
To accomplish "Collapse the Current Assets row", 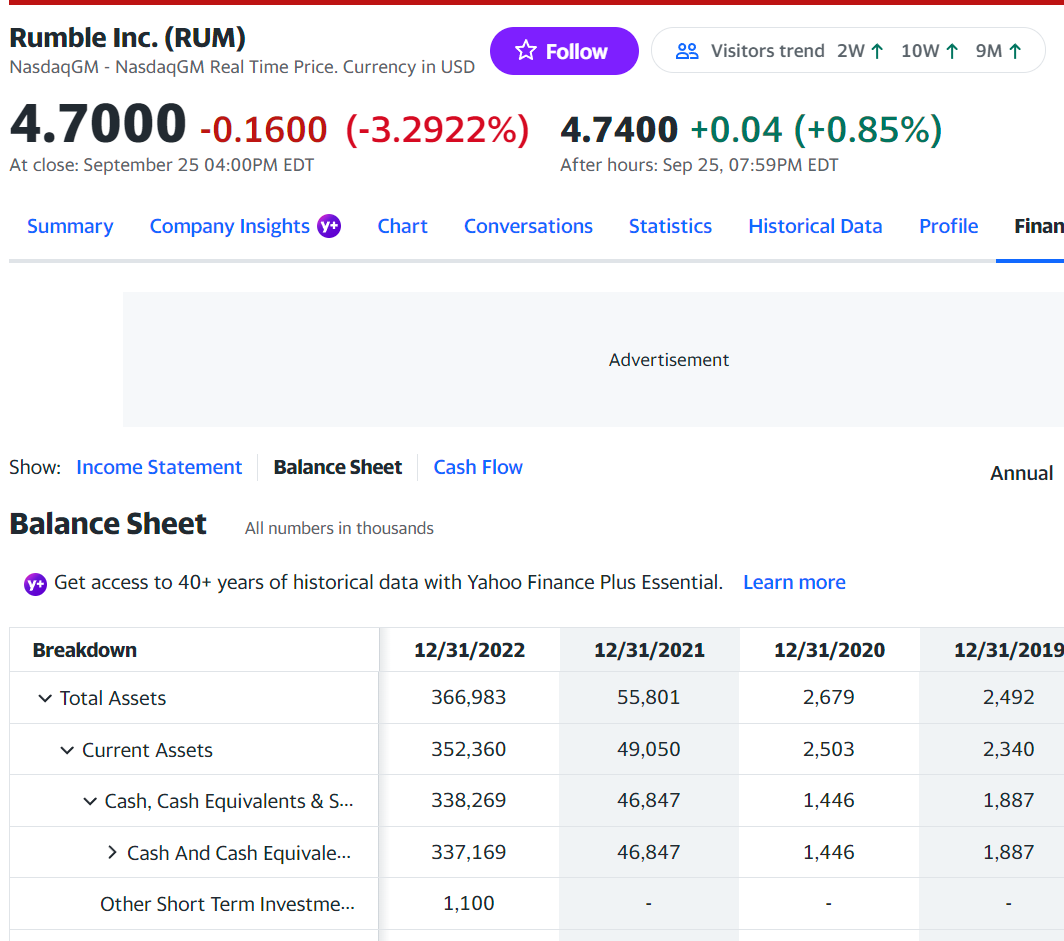I will pos(67,750).
